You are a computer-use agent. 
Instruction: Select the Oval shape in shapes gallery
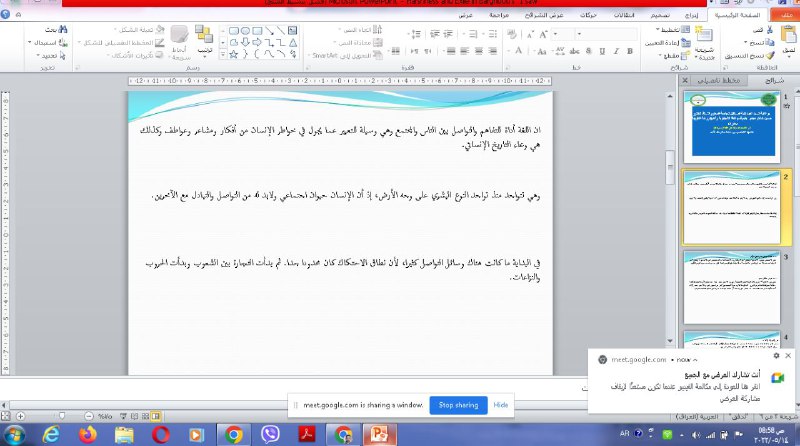[x=245, y=31]
